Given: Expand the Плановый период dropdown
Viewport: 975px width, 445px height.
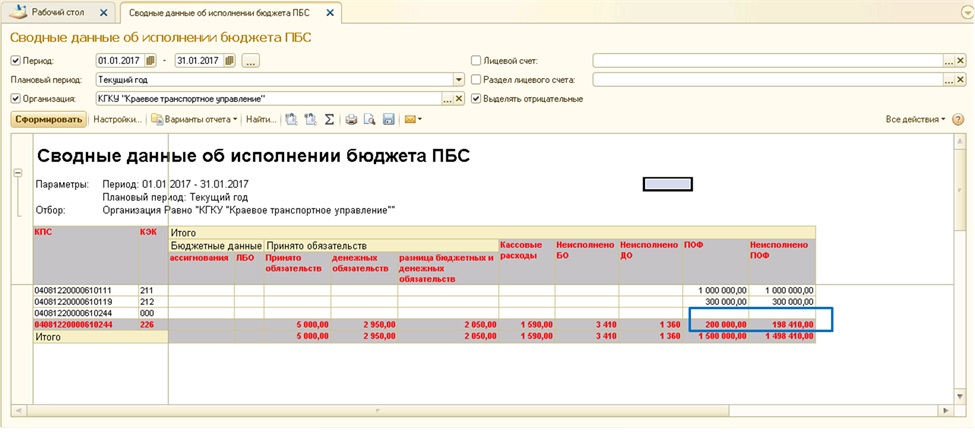Looking at the screenshot, I should (459, 80).
